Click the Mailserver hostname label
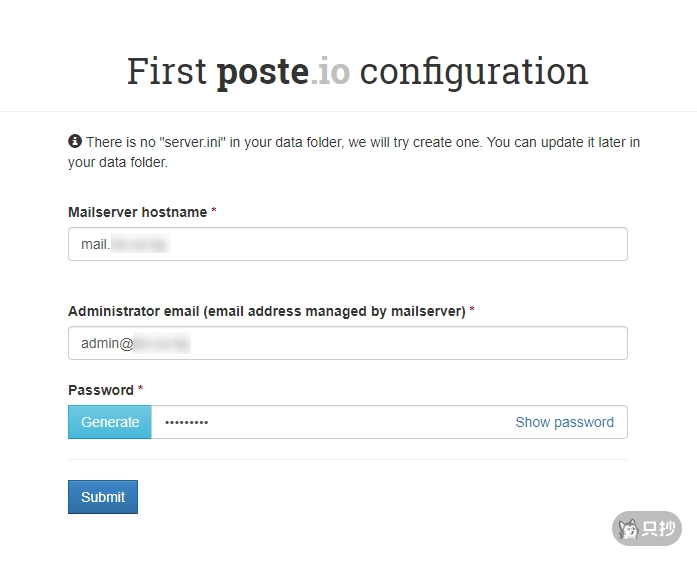The image size is (697, 561). pyautogui.click(x=137, y=212)
